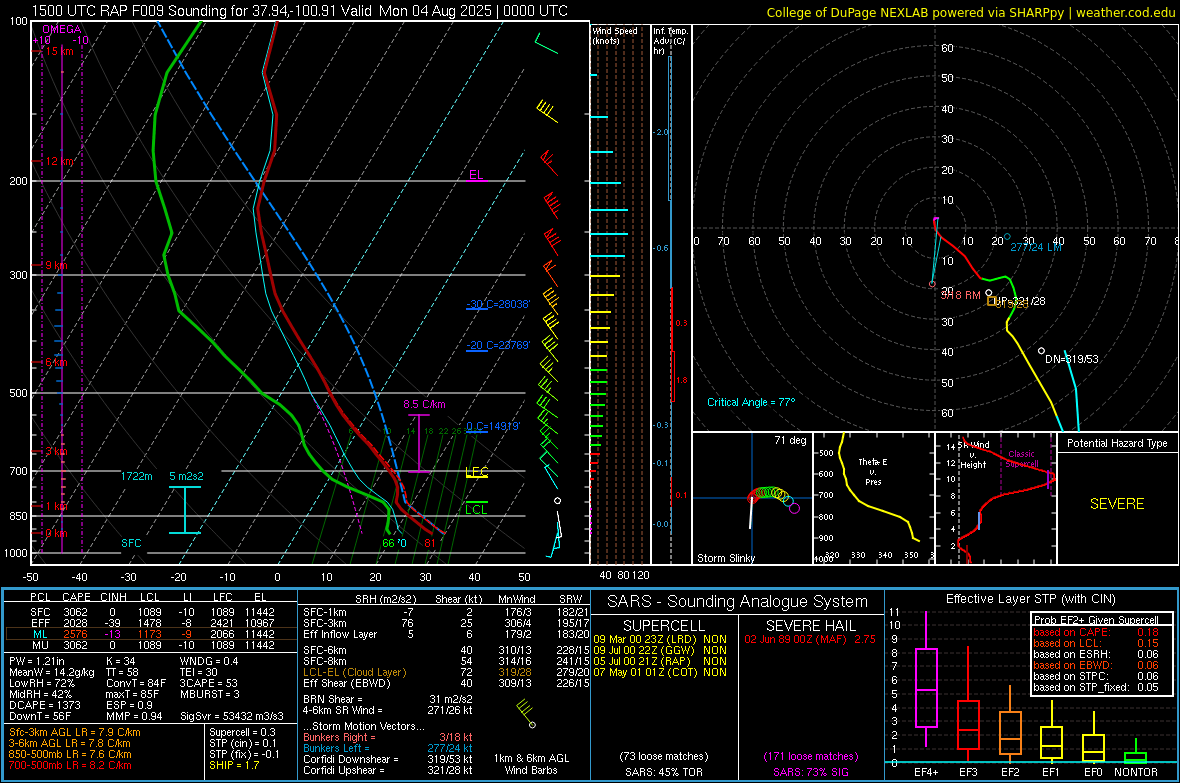Click the yellow SEVERE hazard label
This screenshot has width=1180, height=783.
[1117, 504]
